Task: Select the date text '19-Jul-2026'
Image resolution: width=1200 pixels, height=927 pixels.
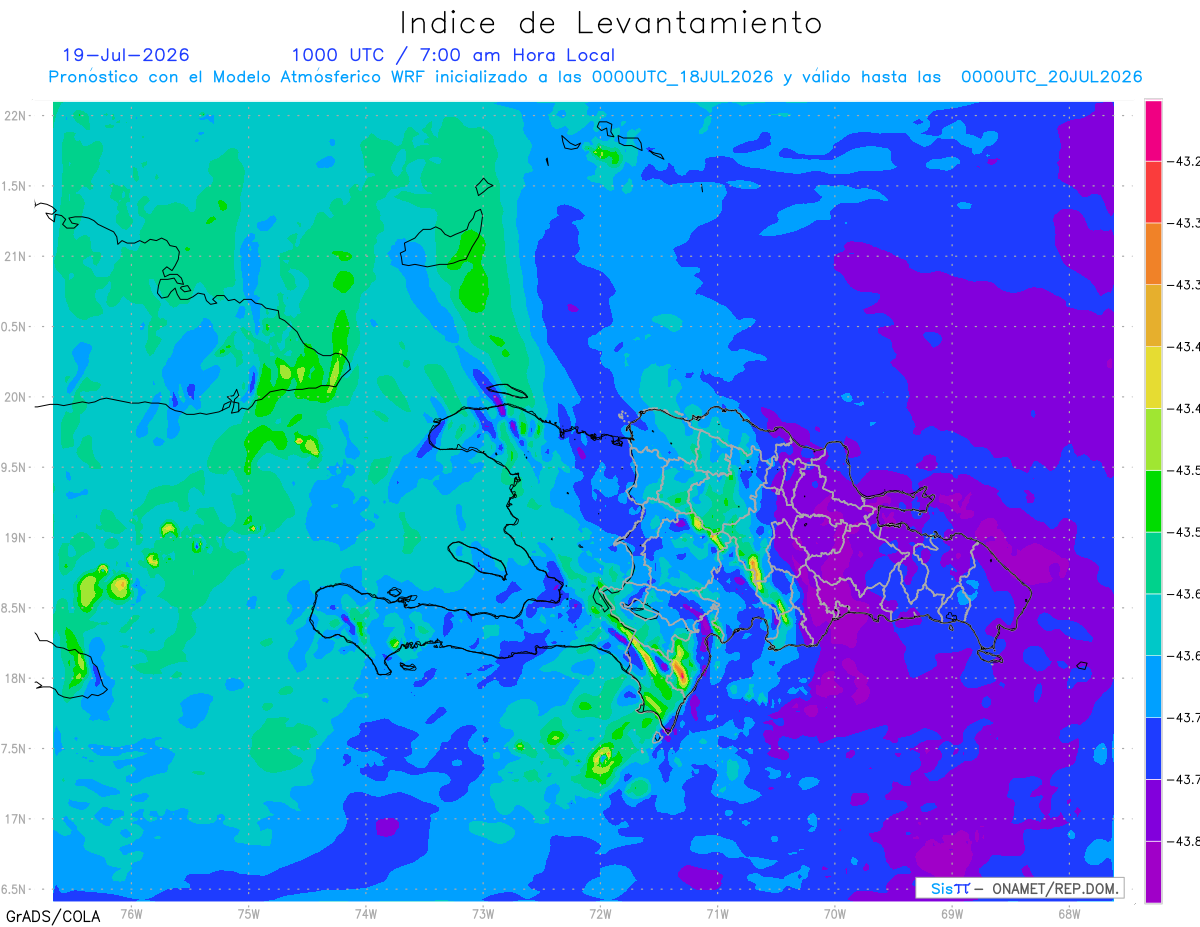Action: point(126,55)
